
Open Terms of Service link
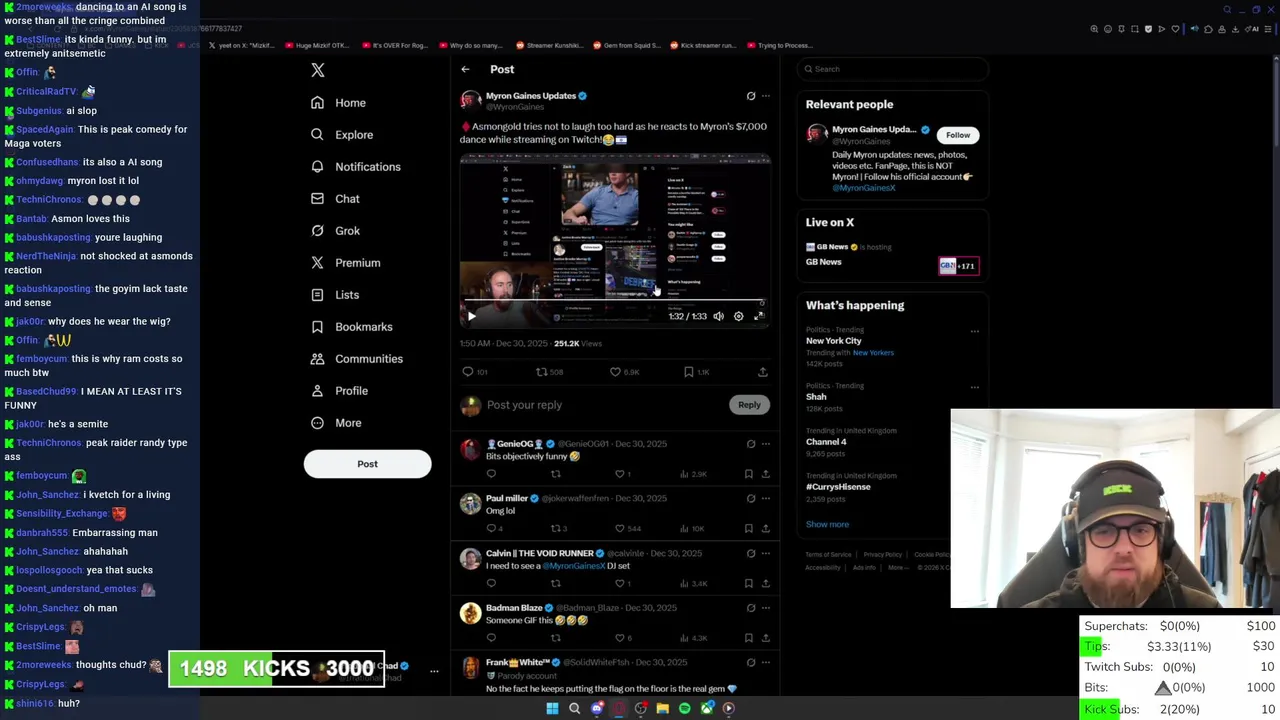[x=829, y=555]
